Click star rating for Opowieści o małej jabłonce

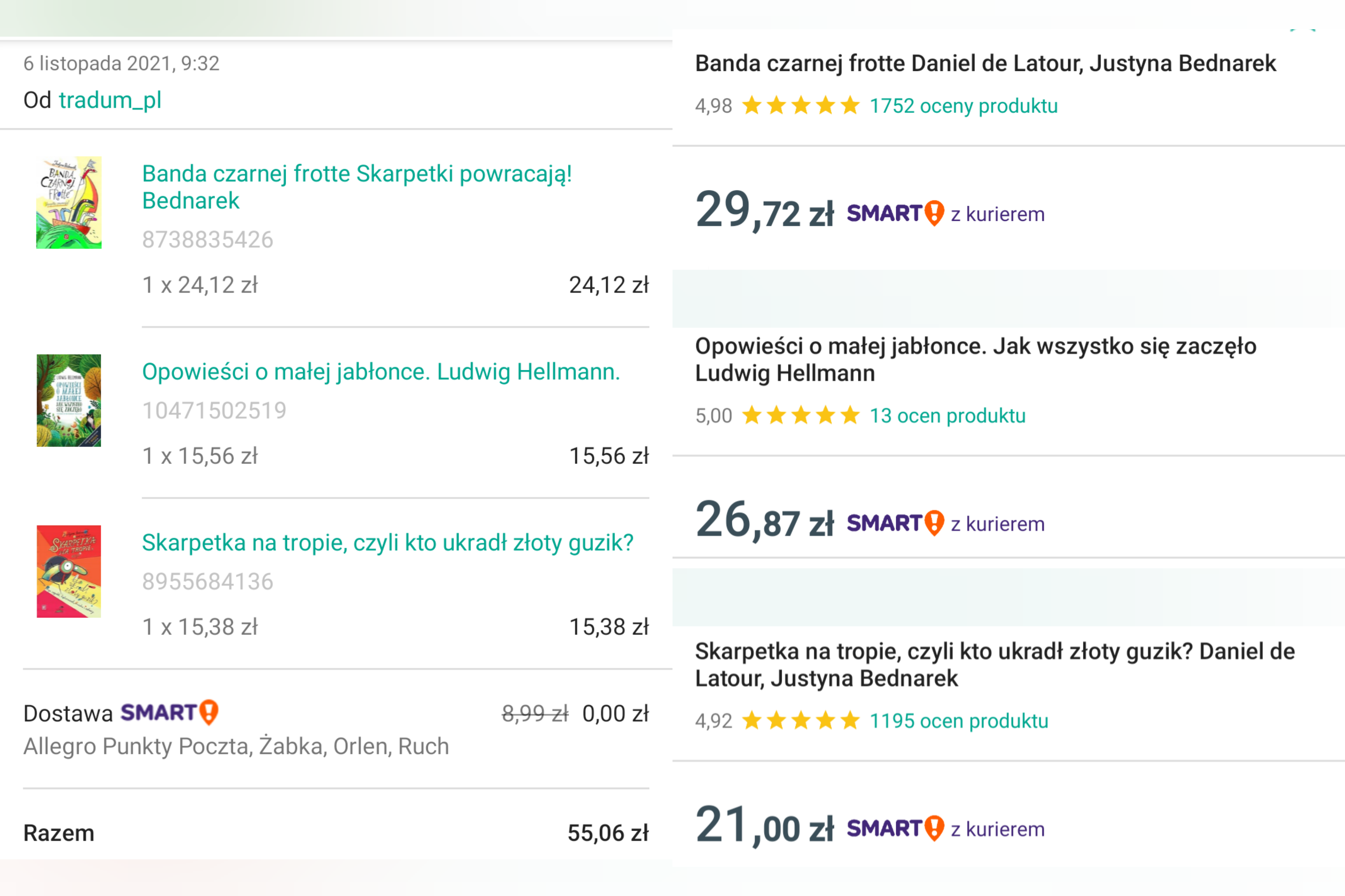[801, 416]
